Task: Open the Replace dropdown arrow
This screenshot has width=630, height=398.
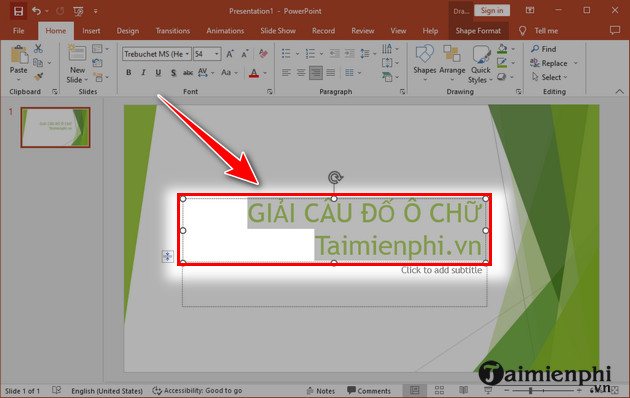Action: (576, 63)
